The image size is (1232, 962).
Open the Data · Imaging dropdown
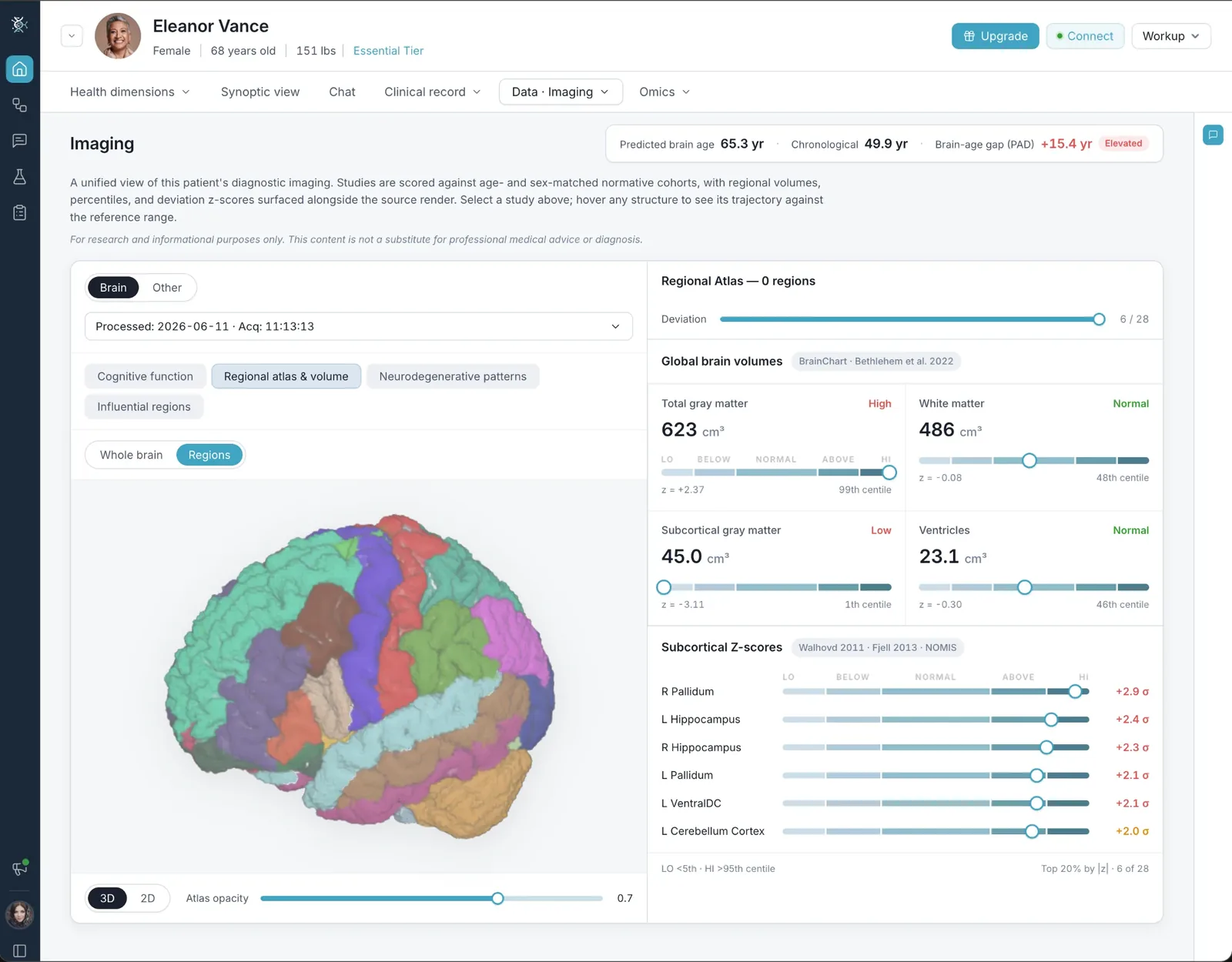pyautogui.click(x=561, y=92)
